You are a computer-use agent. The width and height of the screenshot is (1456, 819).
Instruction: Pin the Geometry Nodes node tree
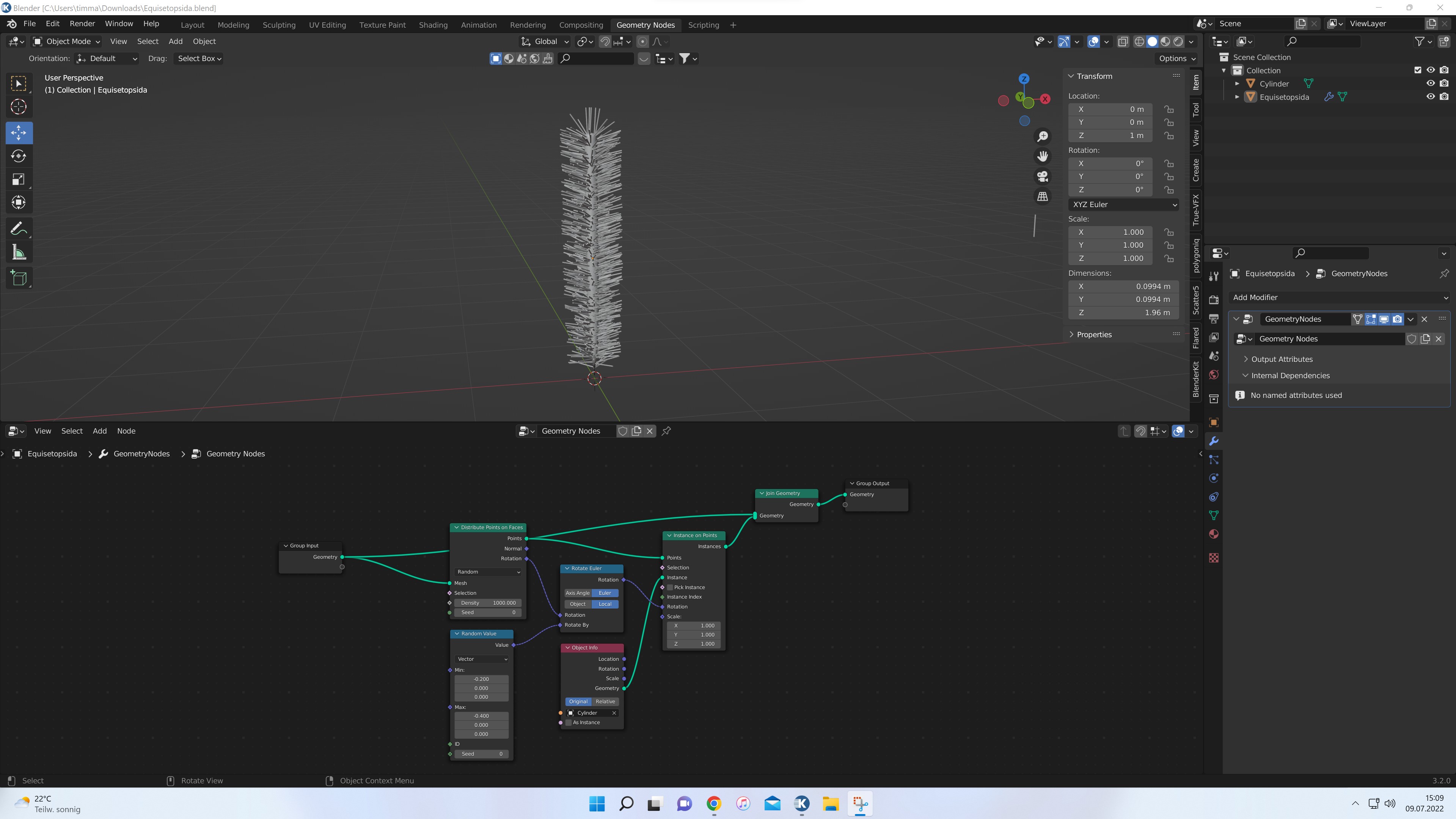tap(666, 431)
